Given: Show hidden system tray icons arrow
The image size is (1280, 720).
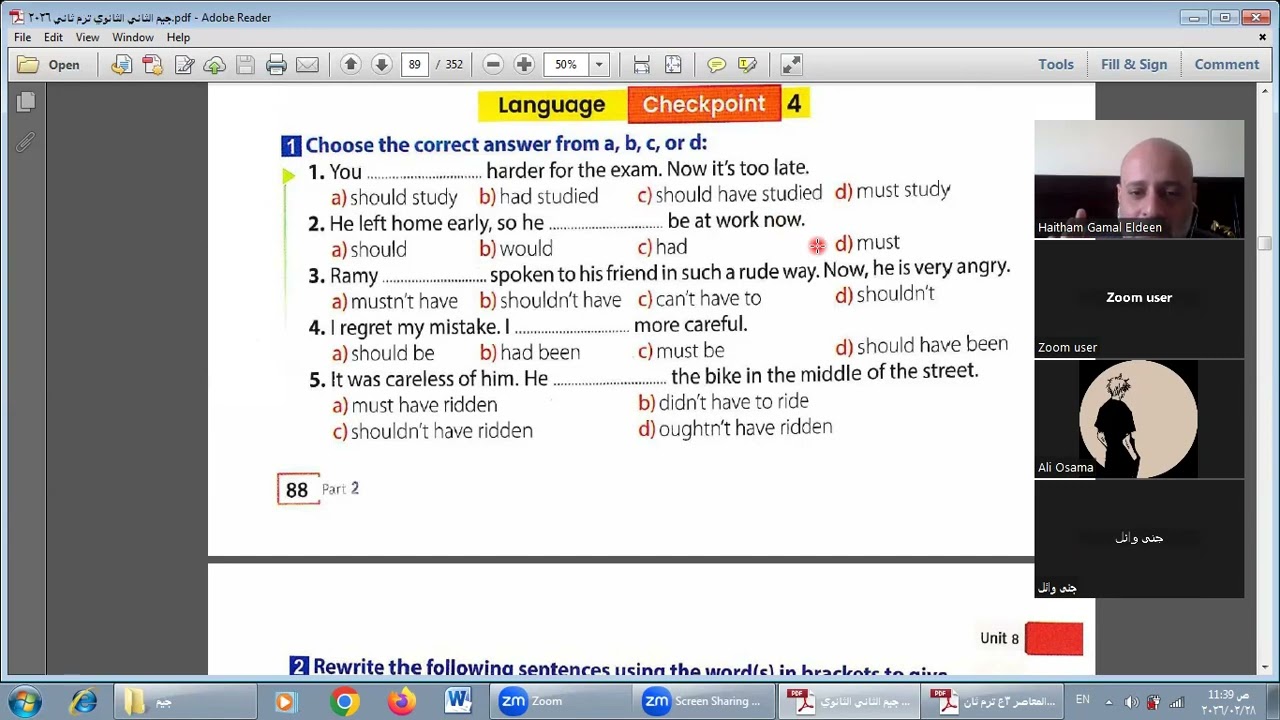Looking at the screenshot, I should point(1110,701).
